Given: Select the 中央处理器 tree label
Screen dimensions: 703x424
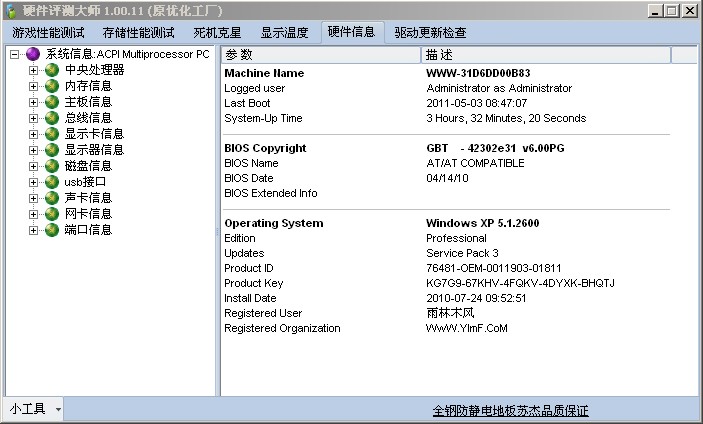Looking at the screenshot, I should pyautogui.click(x=95, y=70).
